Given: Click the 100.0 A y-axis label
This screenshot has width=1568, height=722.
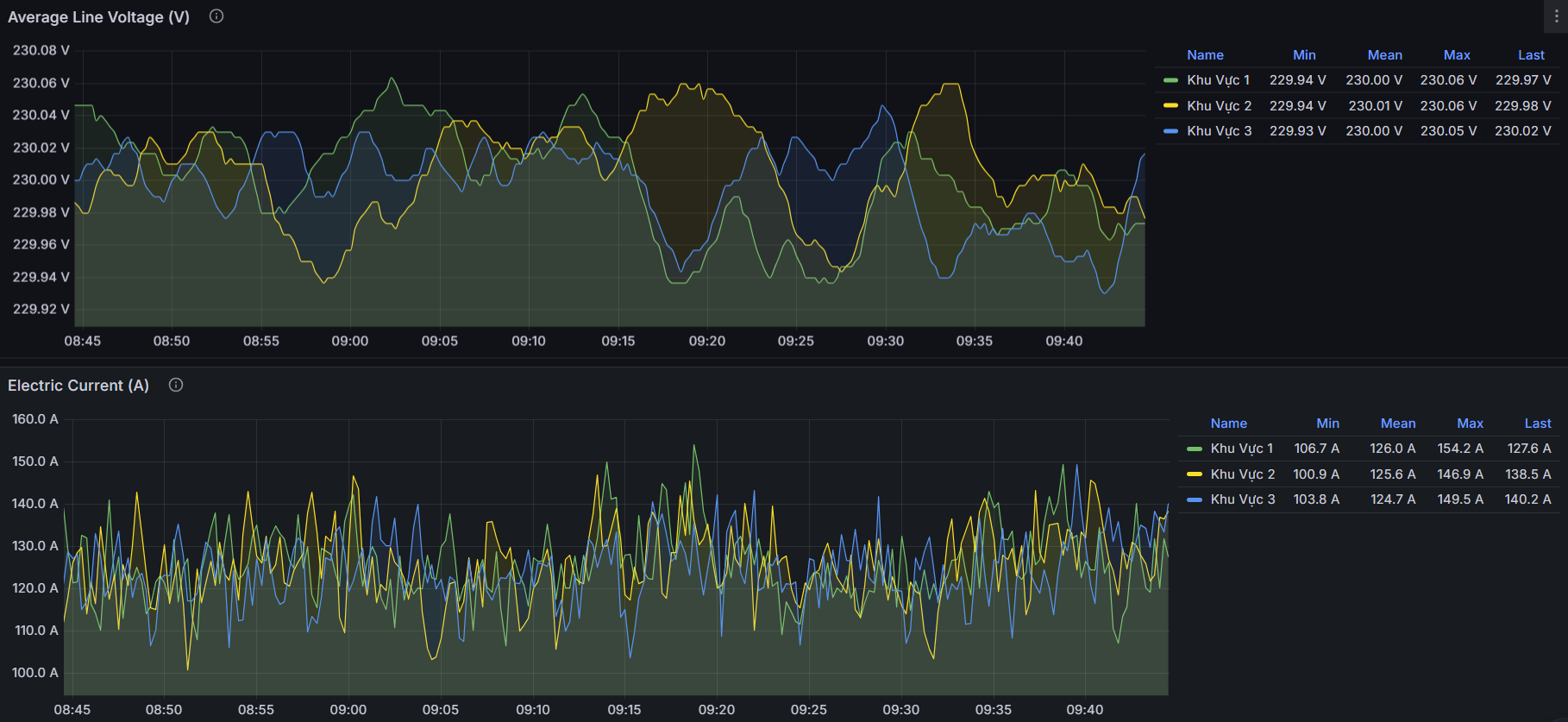Looking at the screenshot, I should pos(35,673).
